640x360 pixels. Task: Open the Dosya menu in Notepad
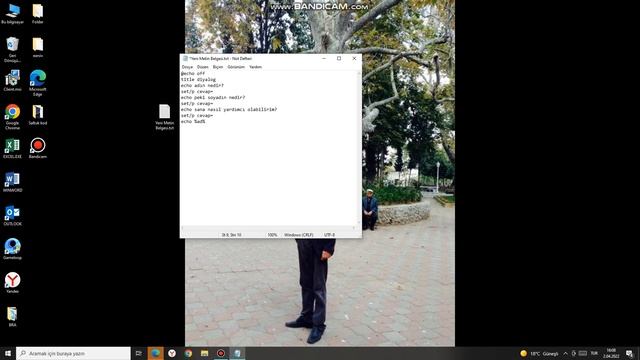(x=187, y=67)
